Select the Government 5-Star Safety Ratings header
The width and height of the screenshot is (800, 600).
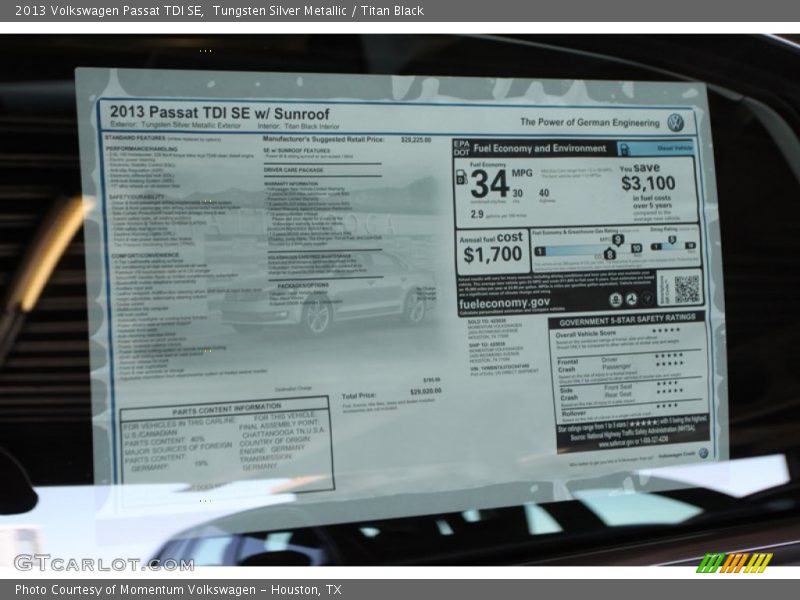click(x=625, y=322)
